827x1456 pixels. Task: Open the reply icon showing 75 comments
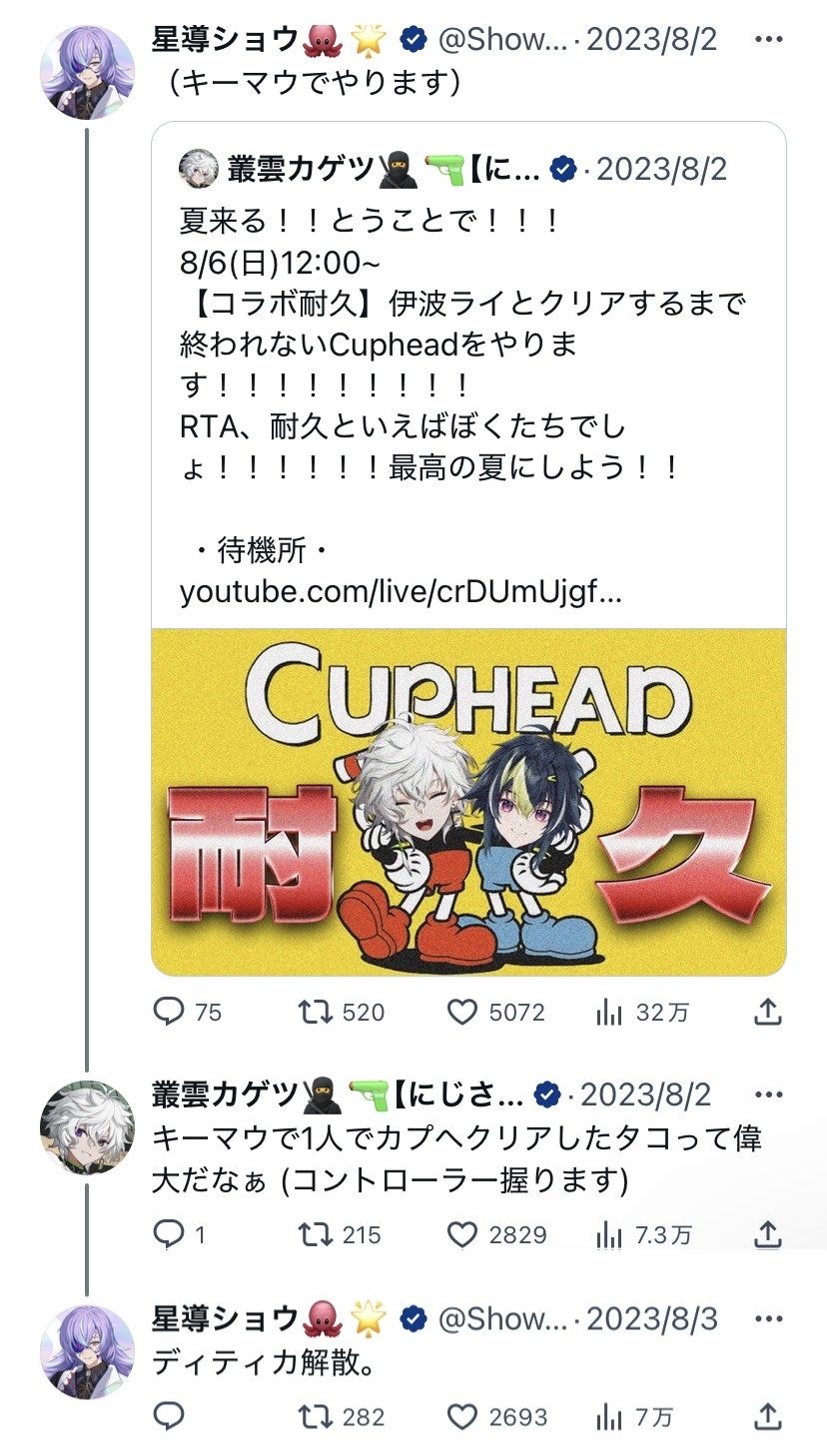coord(169,1013)
